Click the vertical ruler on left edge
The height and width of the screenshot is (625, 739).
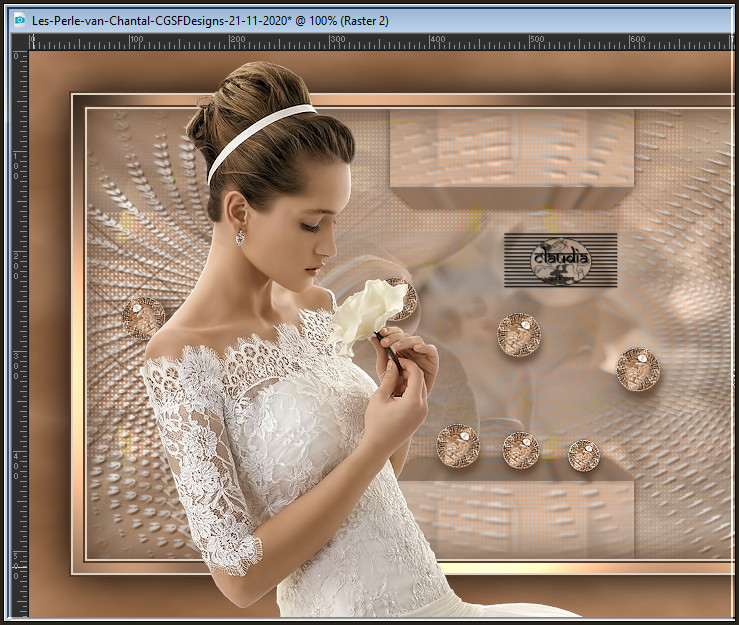[x=19, y=330]
